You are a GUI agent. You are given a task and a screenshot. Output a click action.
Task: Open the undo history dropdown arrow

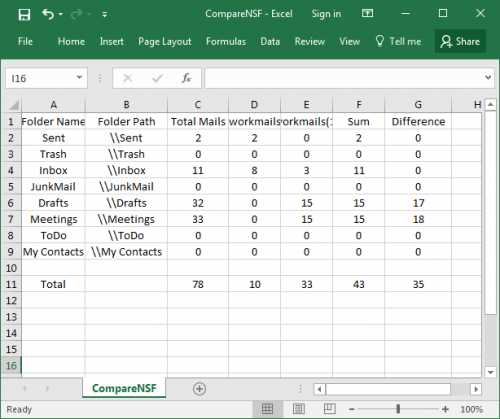click(61, 14)
